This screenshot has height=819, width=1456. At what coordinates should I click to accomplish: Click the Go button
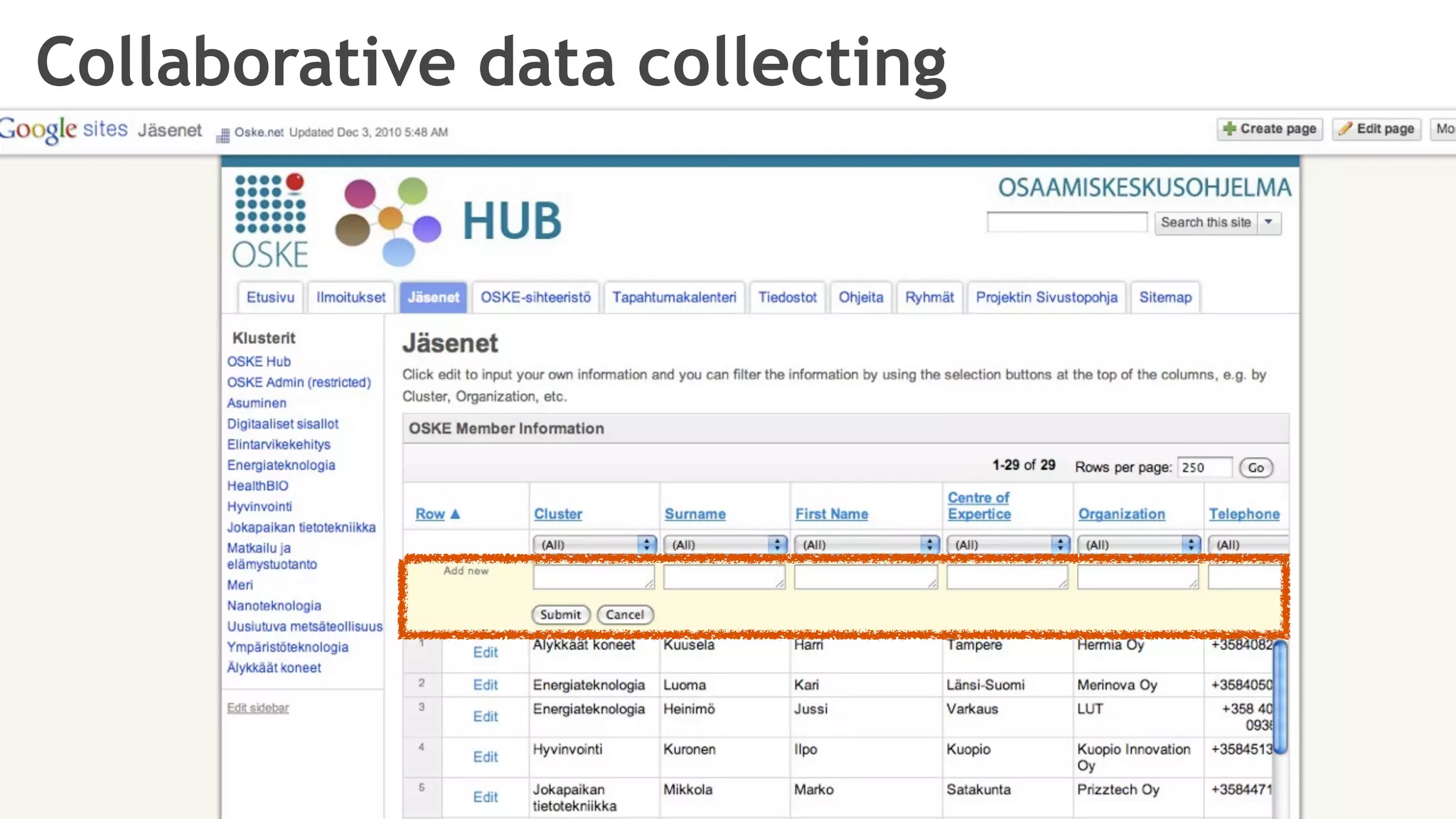tap(1256, 467)
